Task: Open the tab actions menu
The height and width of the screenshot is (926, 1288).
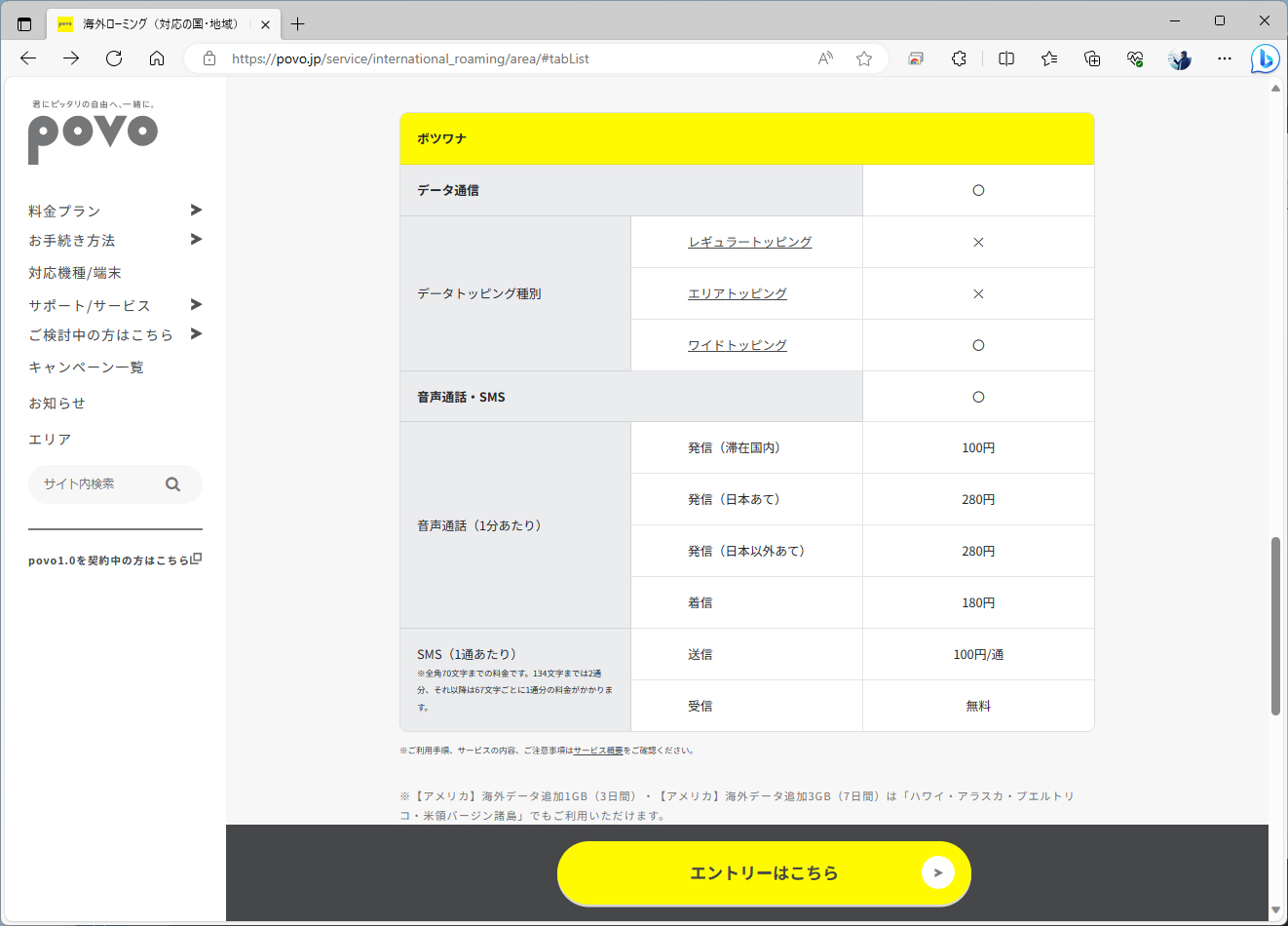Action: click(x=24, y=23)
